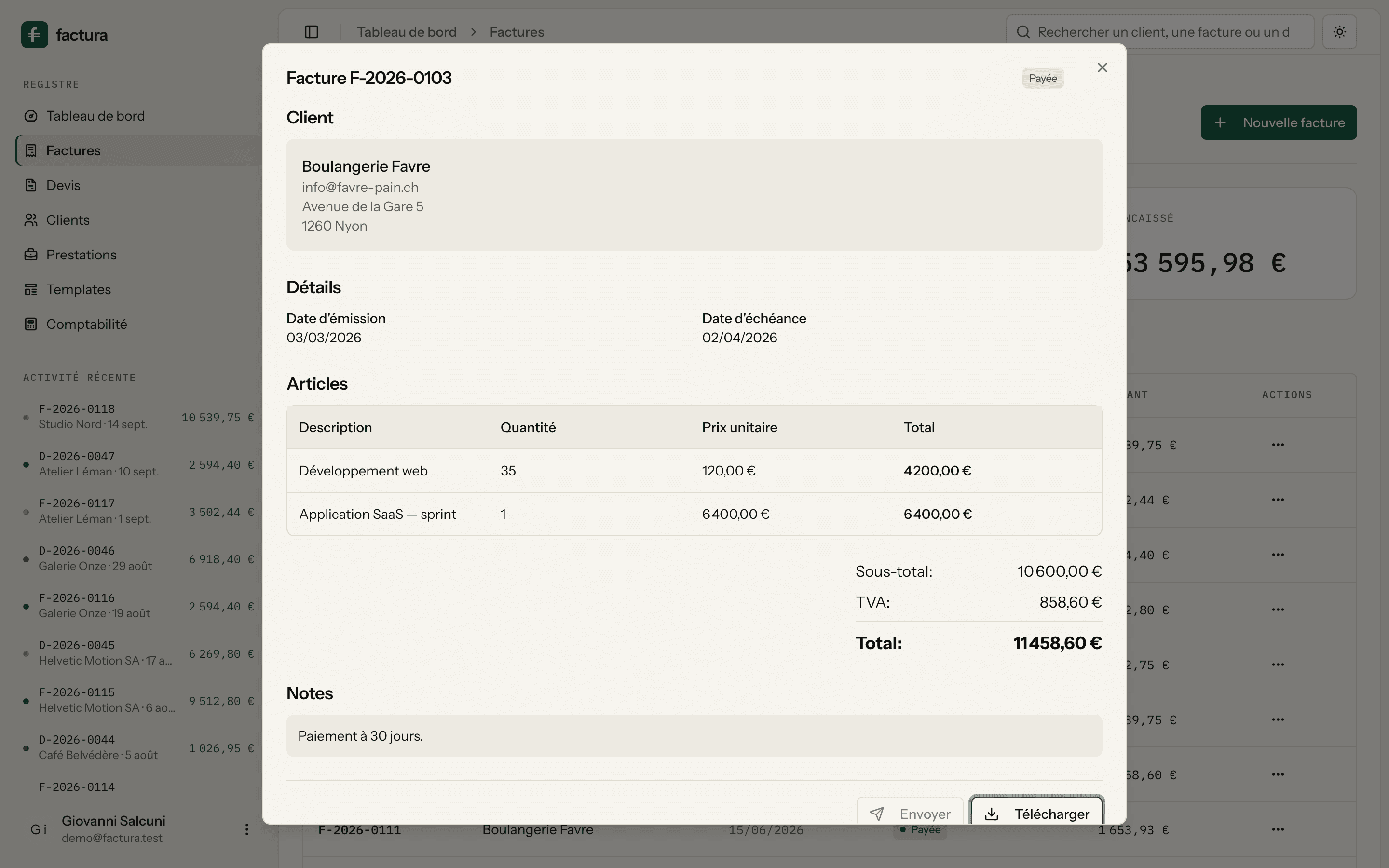Switch theme with the sun icon
Viewport: 1389px width, 868px height.
click(1340, 32)
